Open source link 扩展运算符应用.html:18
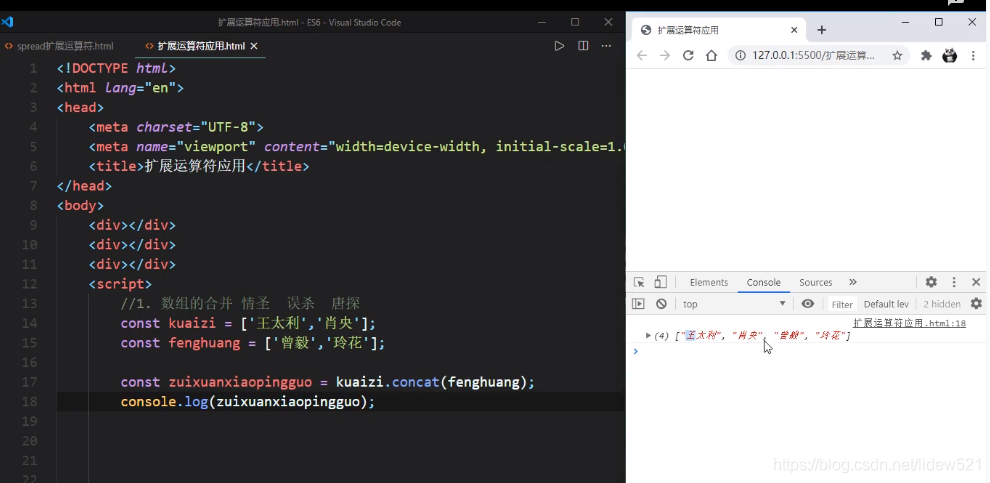Screen dimensions: 990x483 [909, 323]
